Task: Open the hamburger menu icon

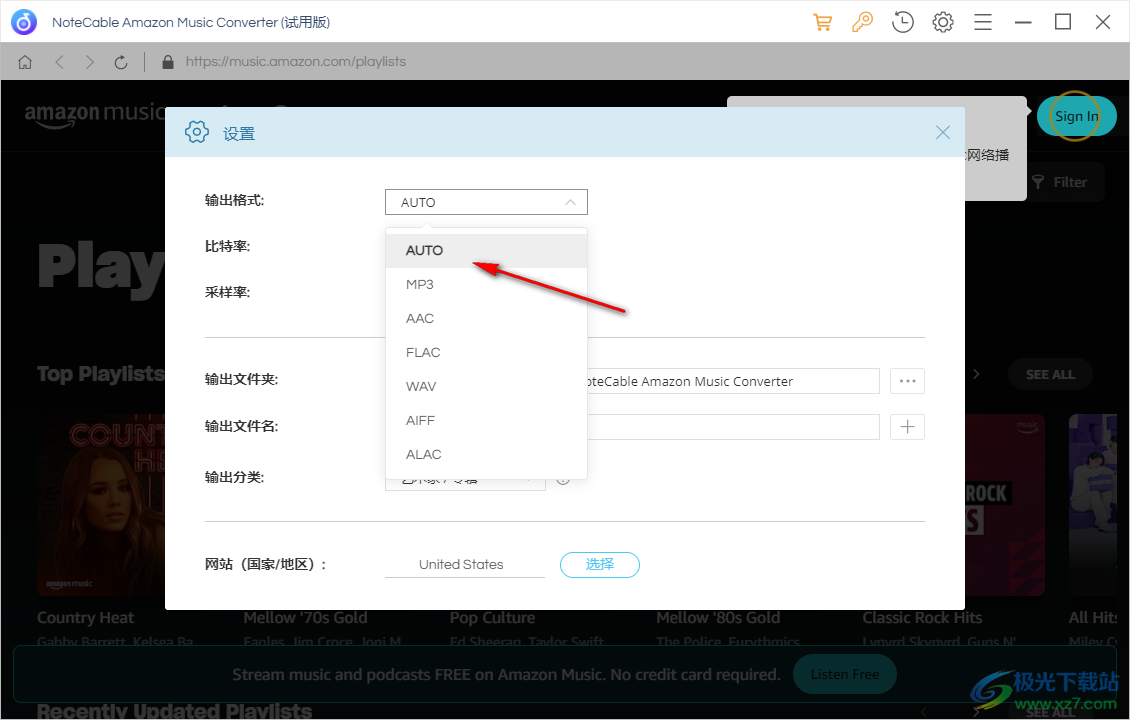Action: (983, 22)
